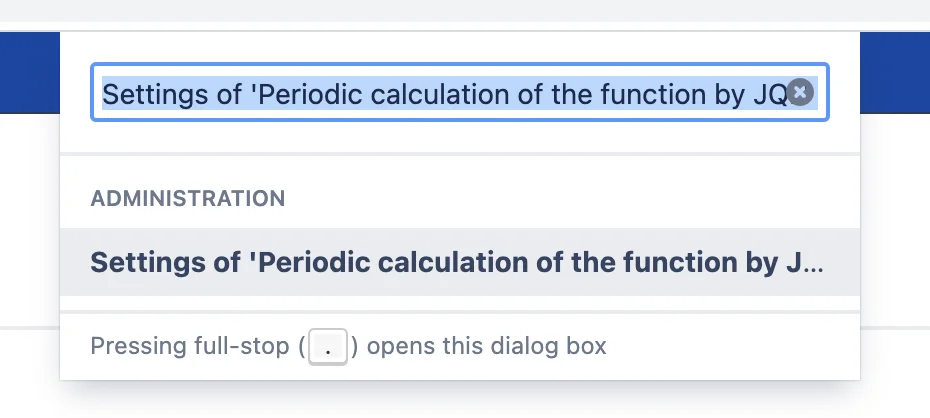Screen dimensions: 930x418
Task: Click the dialog footer area right of hint
Action: tap(732, 347)
